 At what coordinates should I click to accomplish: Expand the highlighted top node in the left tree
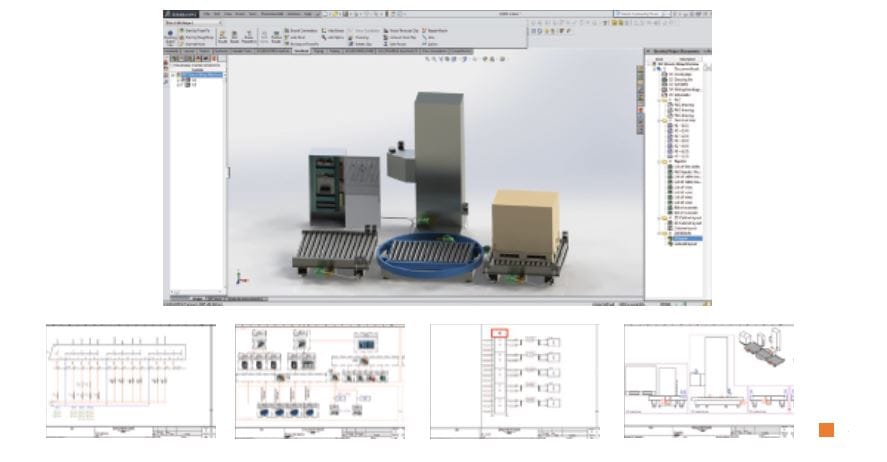click(172, 74)
